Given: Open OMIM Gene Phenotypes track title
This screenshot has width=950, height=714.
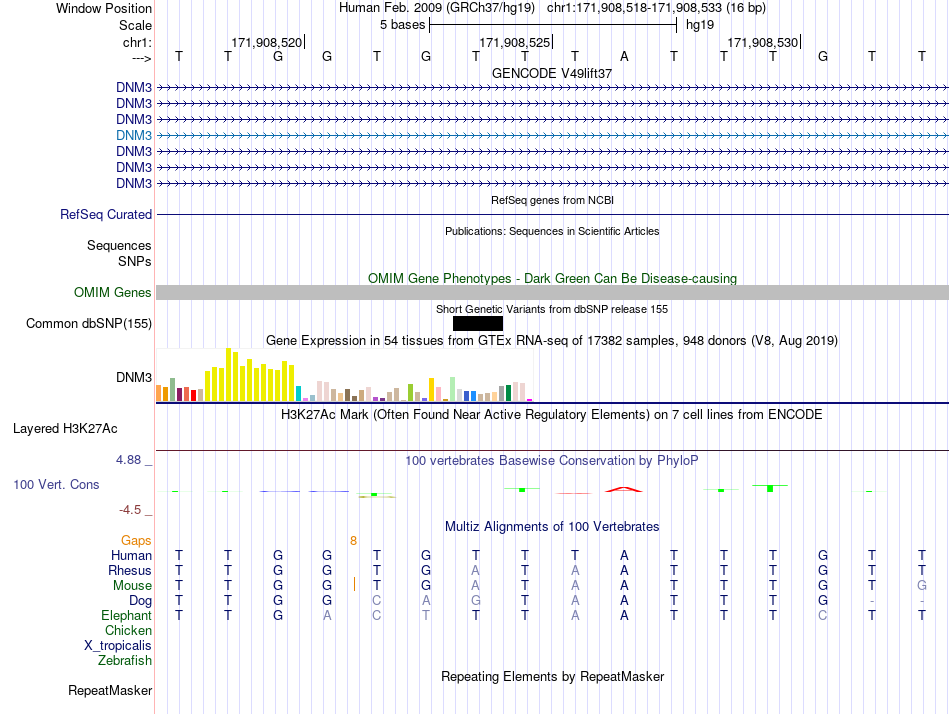Looking at the screenshot, I should (552, 278).
